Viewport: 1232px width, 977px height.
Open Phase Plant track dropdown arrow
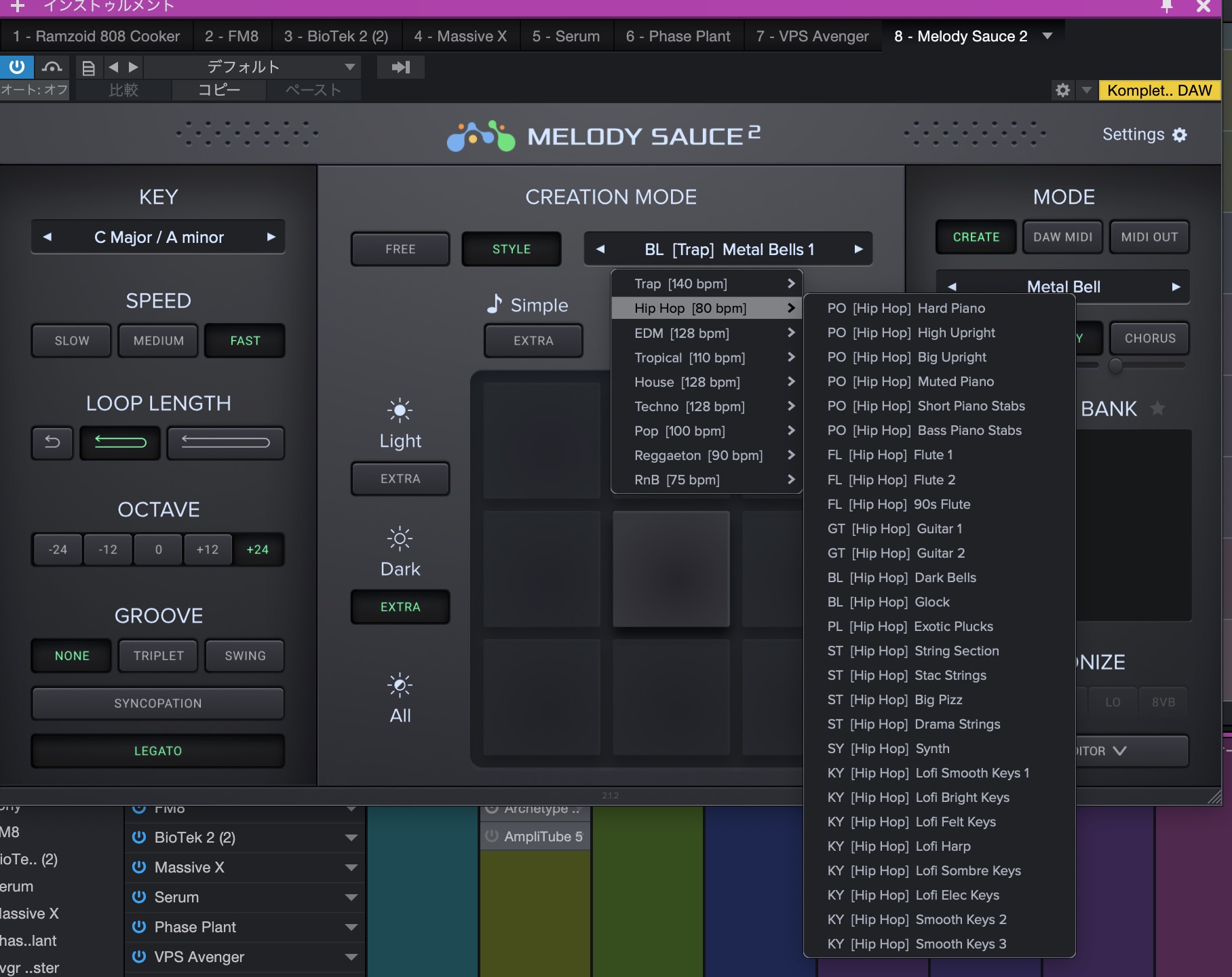pyautogui.click(x=351, y=927)
